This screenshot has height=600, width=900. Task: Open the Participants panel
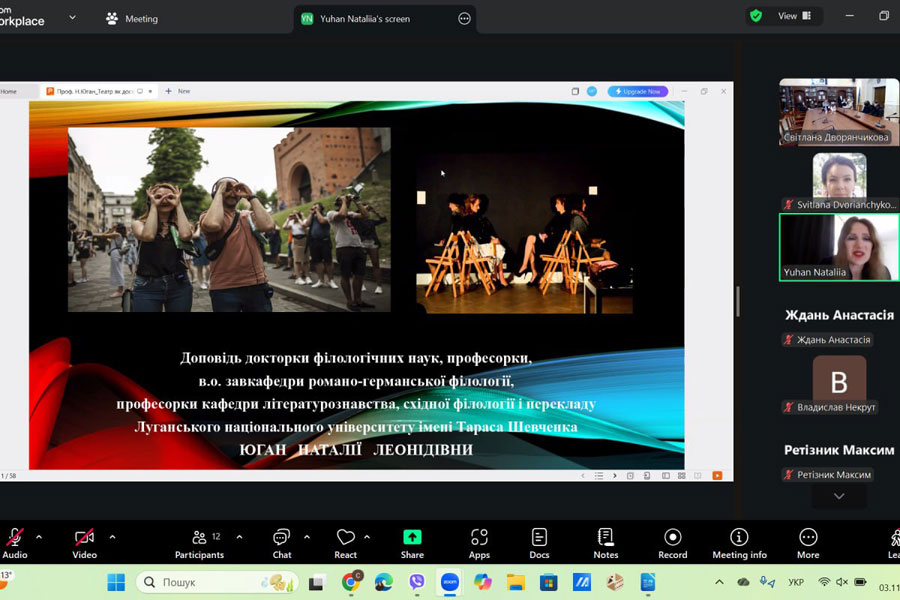click(x=199, y=538)
